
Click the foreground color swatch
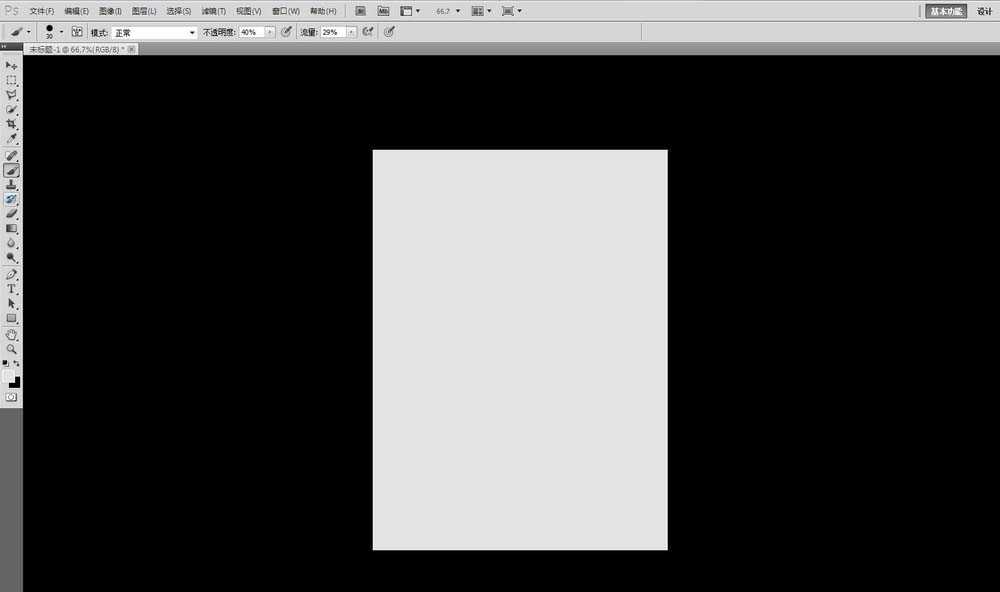click(9, 376)
